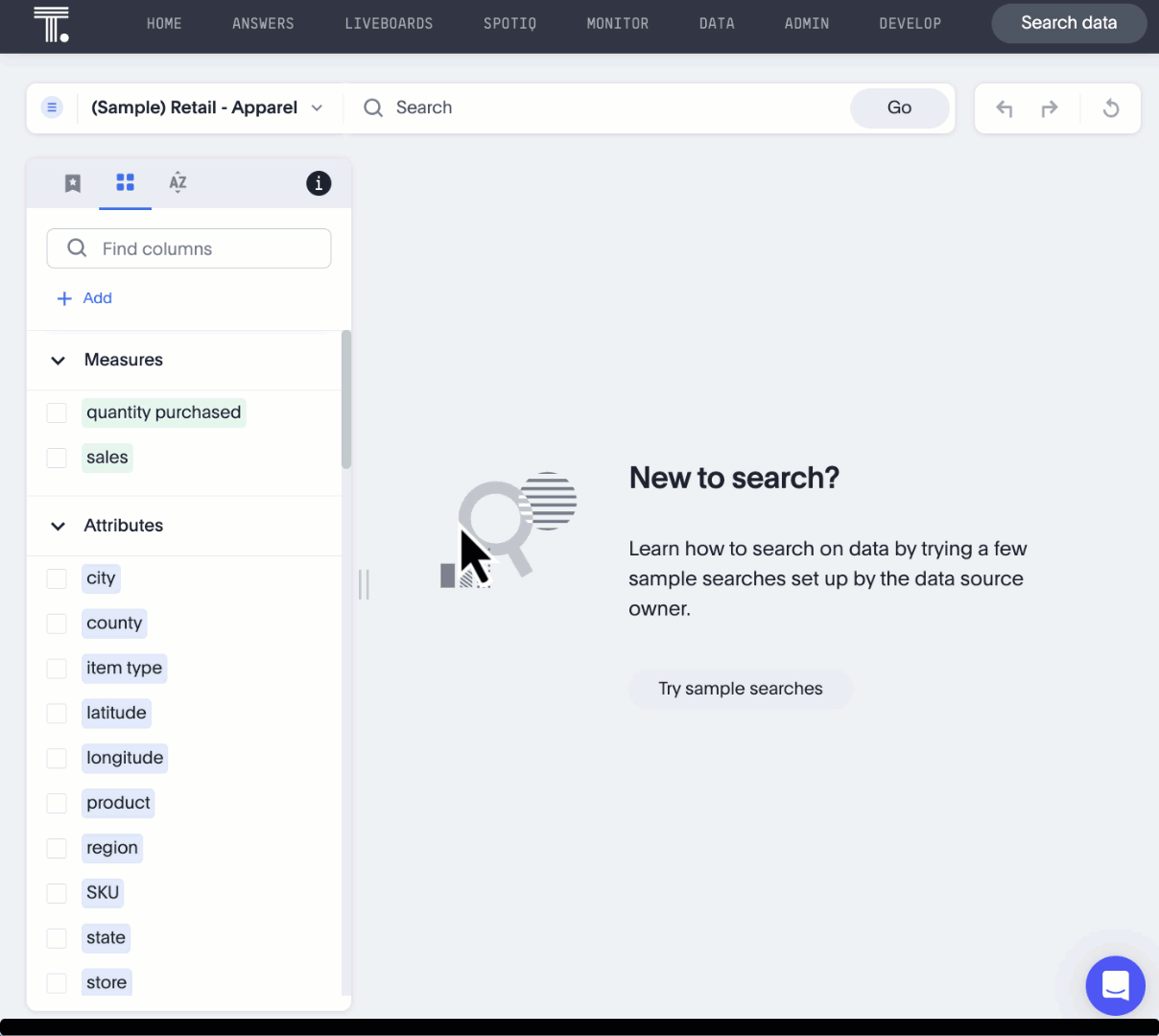1159x1036 pixels.
Task: Click the data source list icon
Action: coord(52,107)
